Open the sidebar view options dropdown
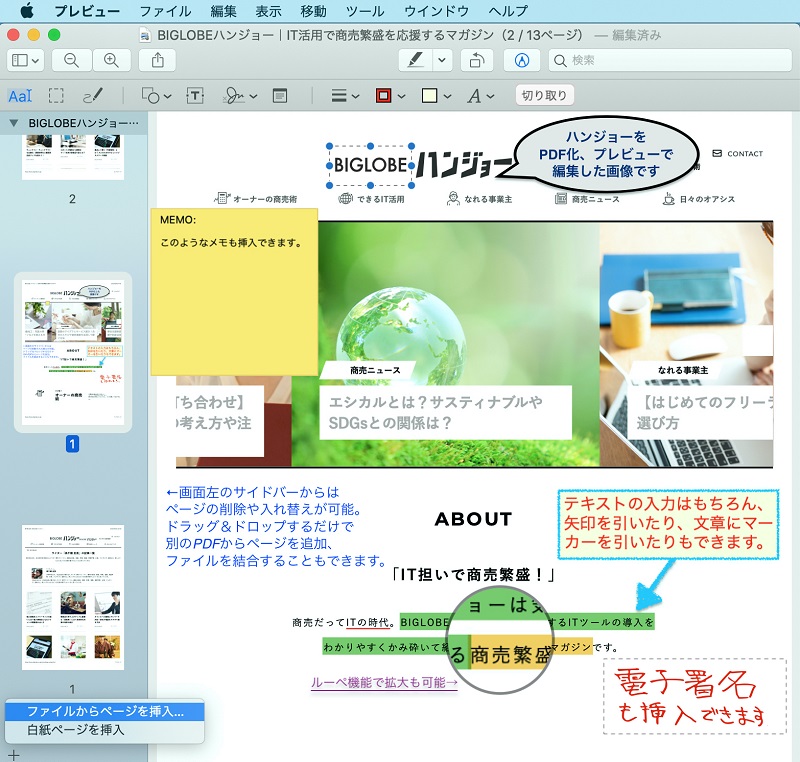 (x=26, y=60)
